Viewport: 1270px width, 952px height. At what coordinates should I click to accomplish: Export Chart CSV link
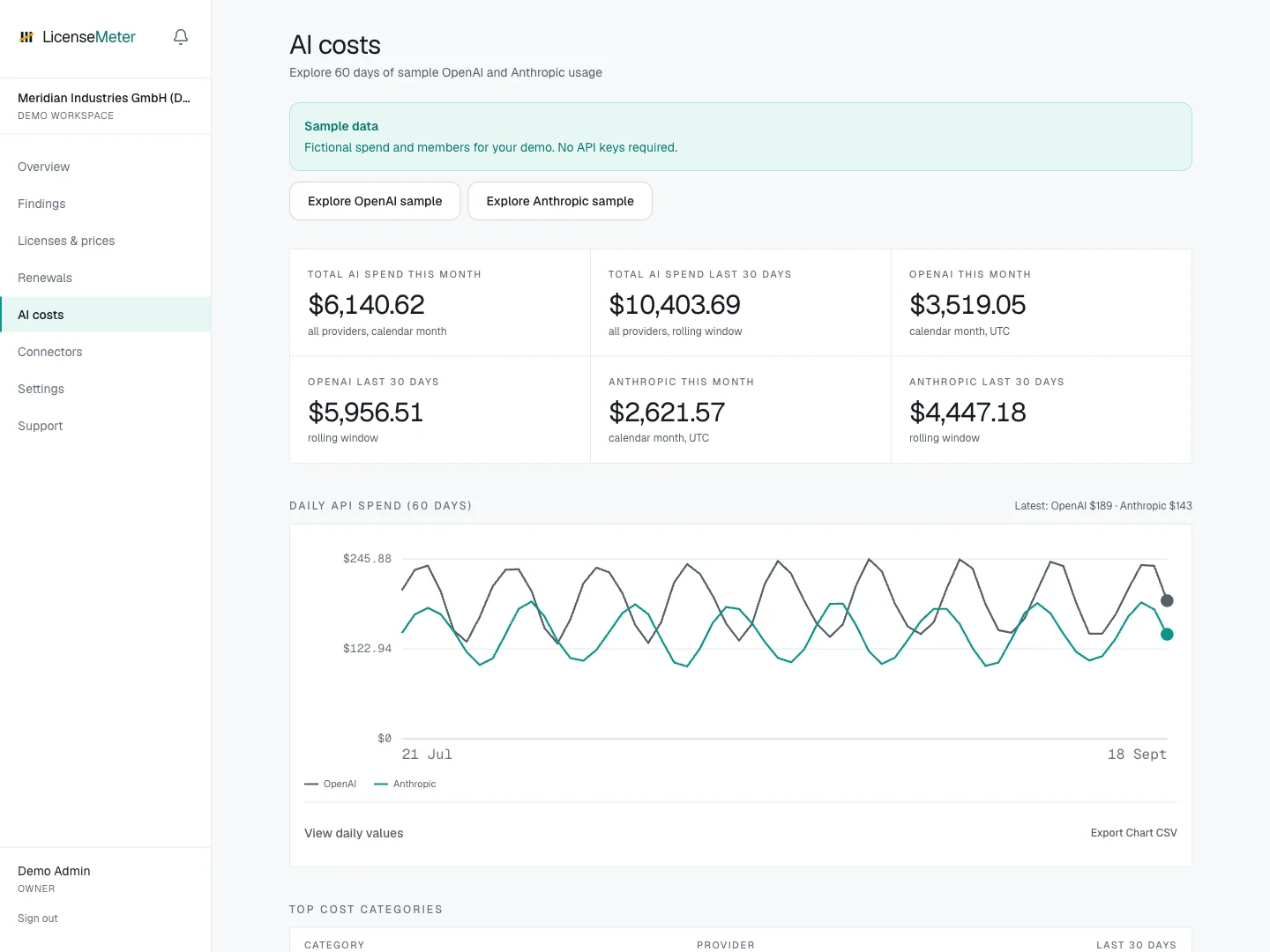tap(1133, 833)
